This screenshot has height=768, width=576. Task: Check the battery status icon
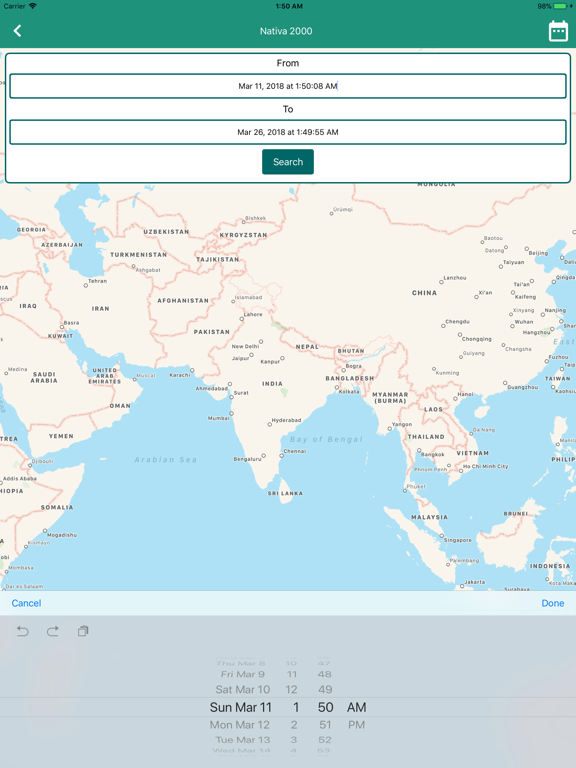coord(560,6)
